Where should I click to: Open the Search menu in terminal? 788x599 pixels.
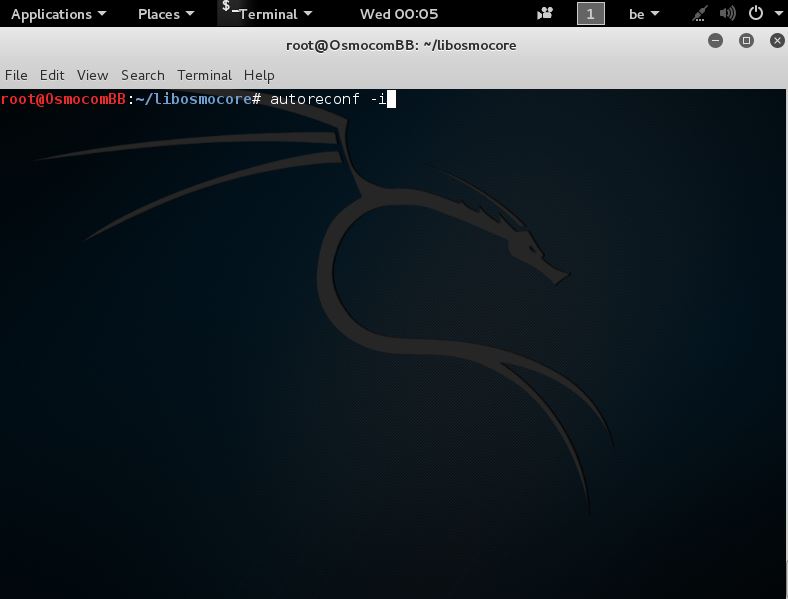(143, 75)
